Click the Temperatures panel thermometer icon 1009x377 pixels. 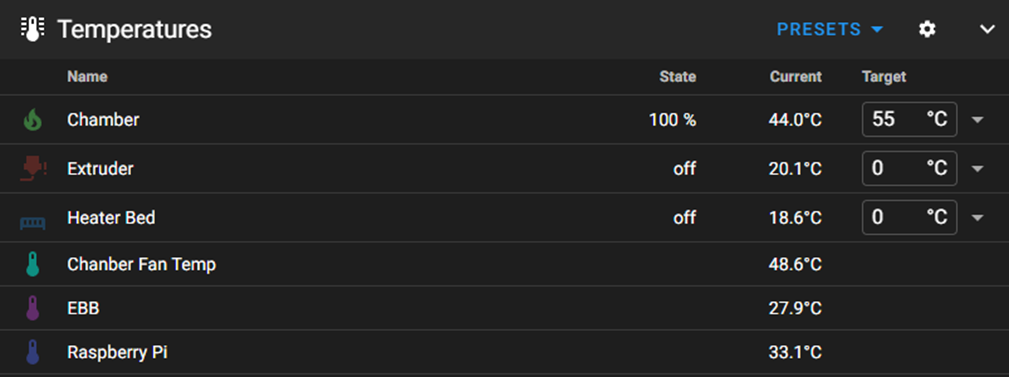(32, 29)
